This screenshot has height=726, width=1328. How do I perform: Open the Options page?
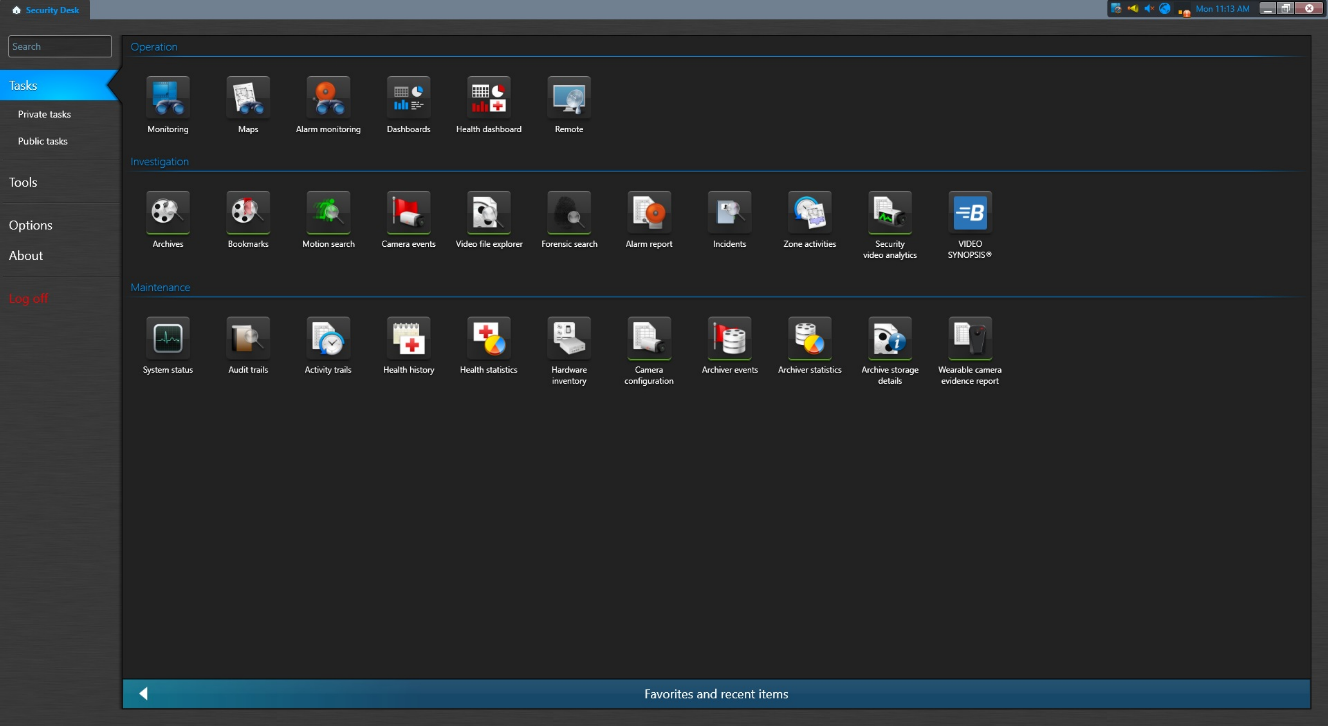tap(31, 225)
